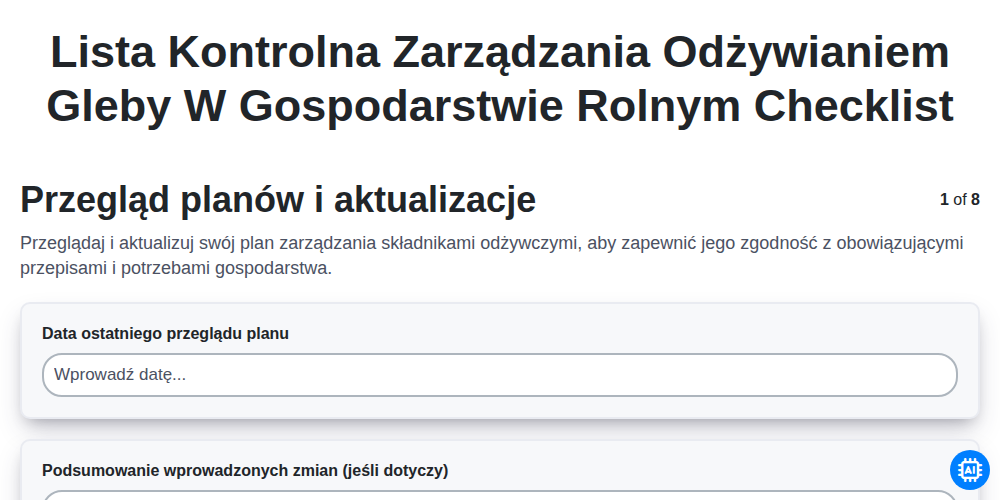Screen dimensions: 1000x500
Task: Focus the summary text field below Podsumowanie label
Action: click(x=500, y=496)
